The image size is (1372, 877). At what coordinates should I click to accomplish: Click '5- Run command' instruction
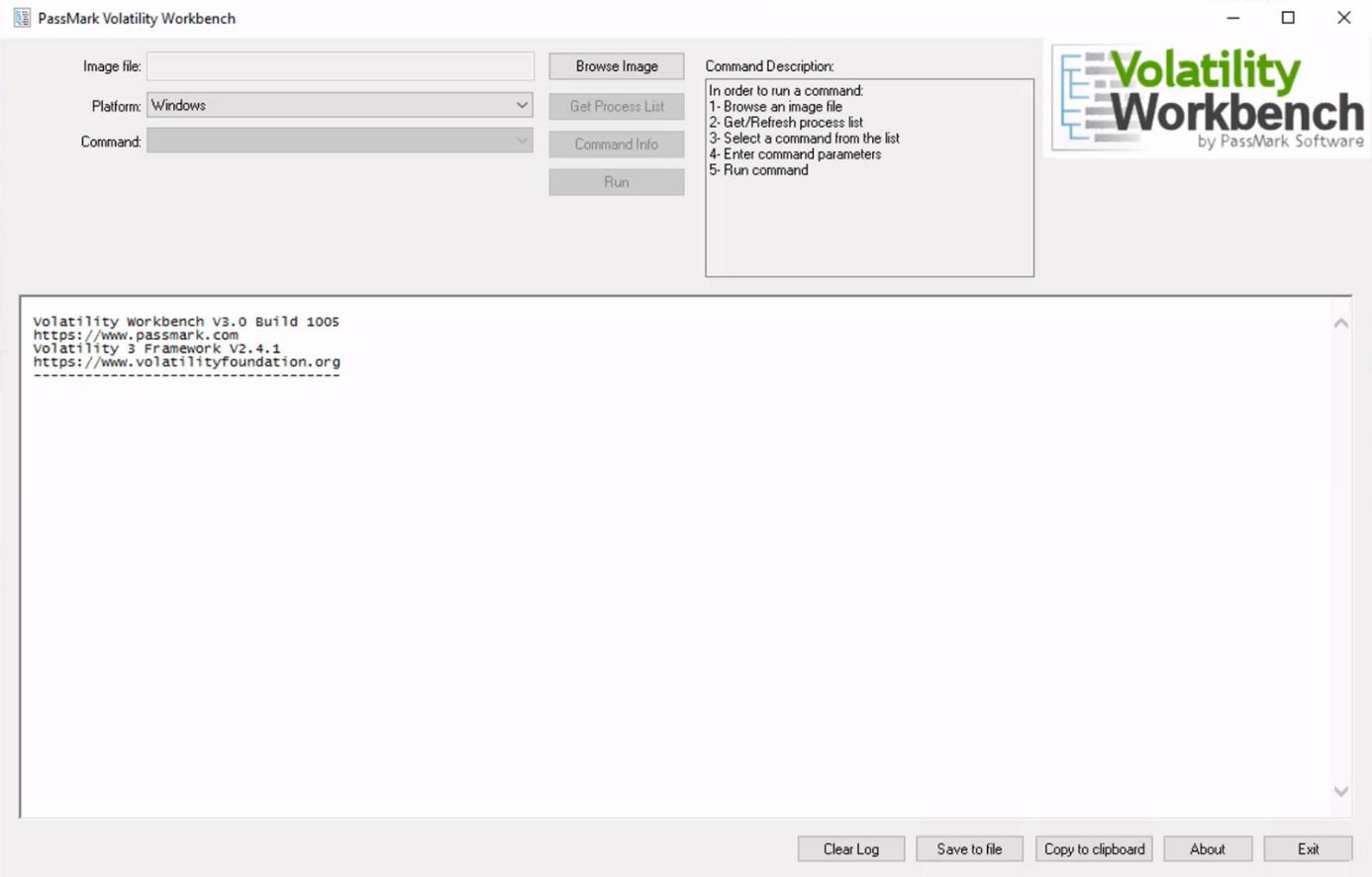(x=758, y=170)
